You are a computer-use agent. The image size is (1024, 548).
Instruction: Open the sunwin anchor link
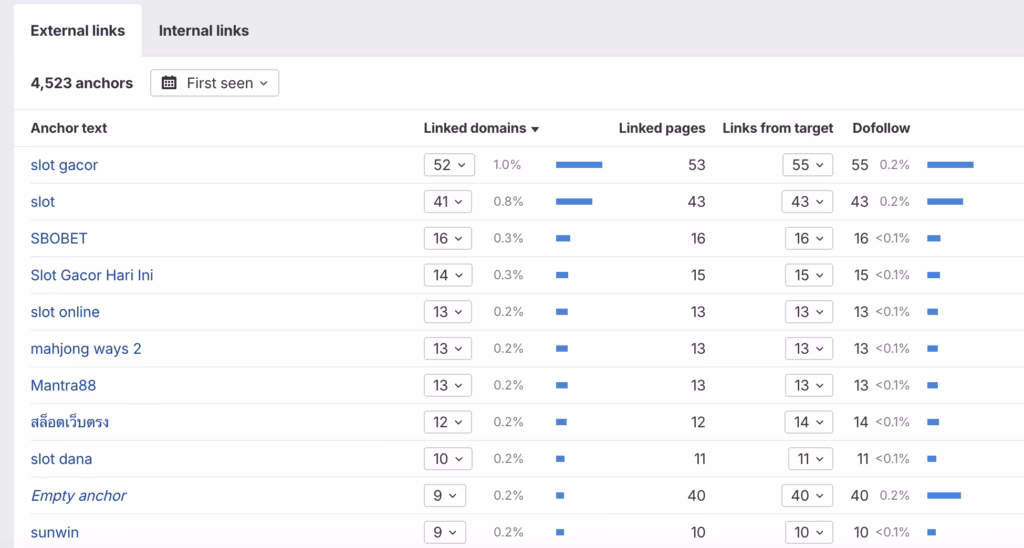pos(54,532)
